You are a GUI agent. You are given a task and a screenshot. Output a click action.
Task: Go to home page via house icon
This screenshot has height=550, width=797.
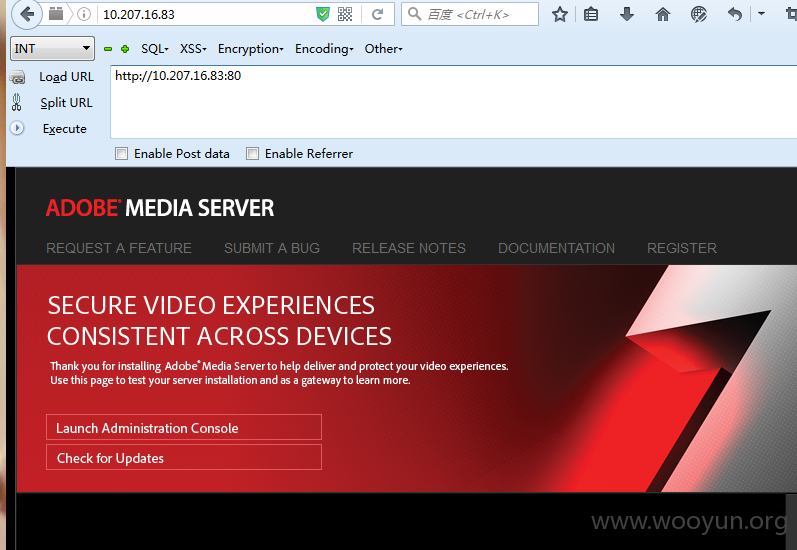click(x=663, y=14)
